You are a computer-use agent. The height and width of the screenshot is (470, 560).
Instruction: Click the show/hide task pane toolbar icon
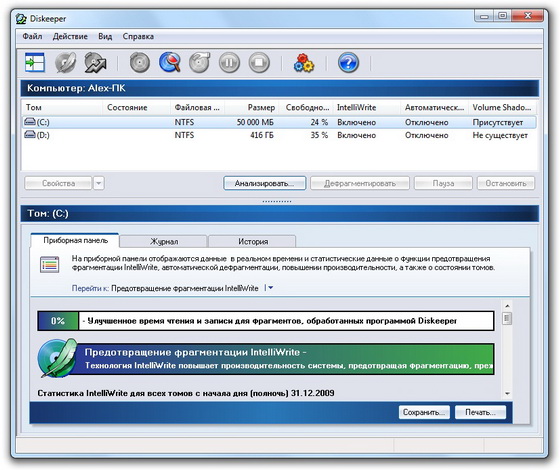coord(35,62)
